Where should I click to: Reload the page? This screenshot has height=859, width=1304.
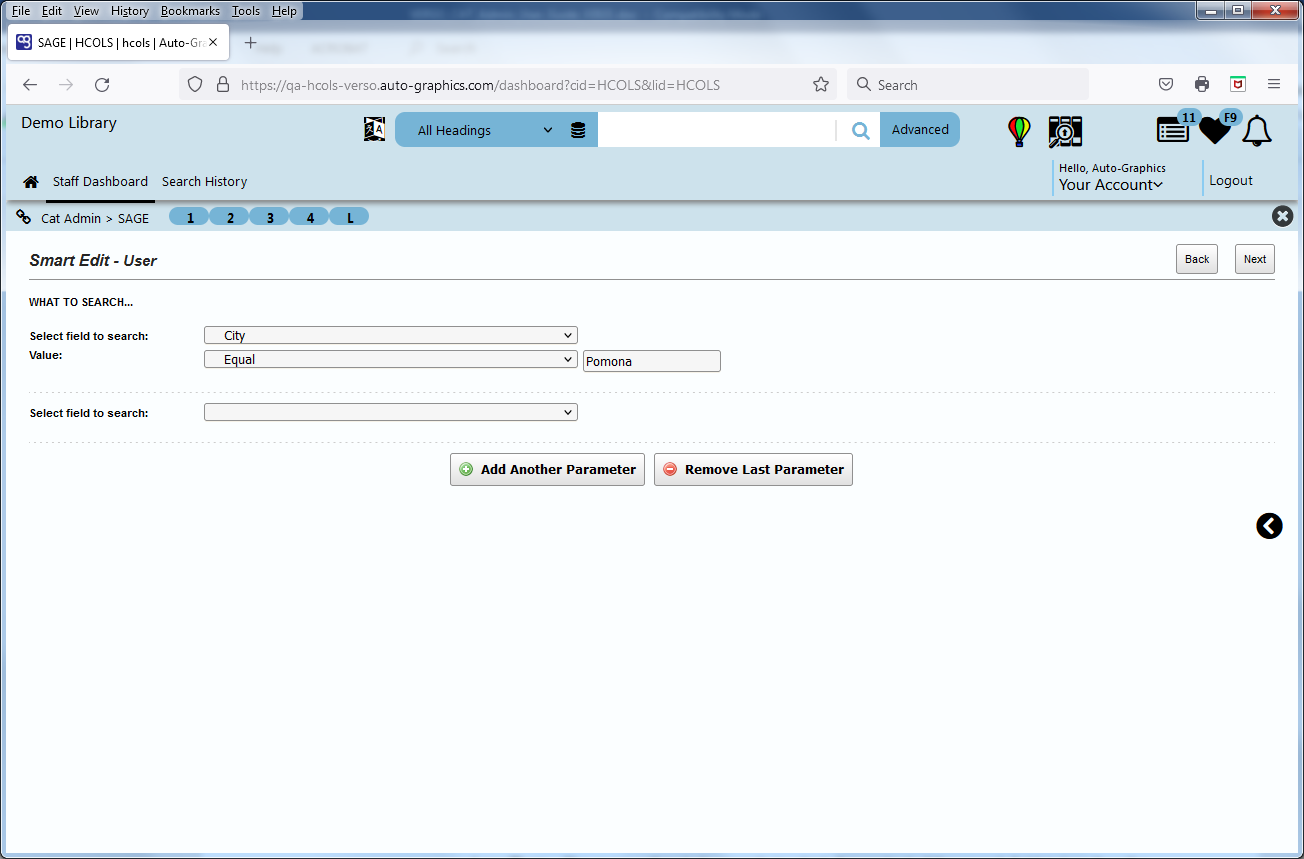click(x=102, y=85)
